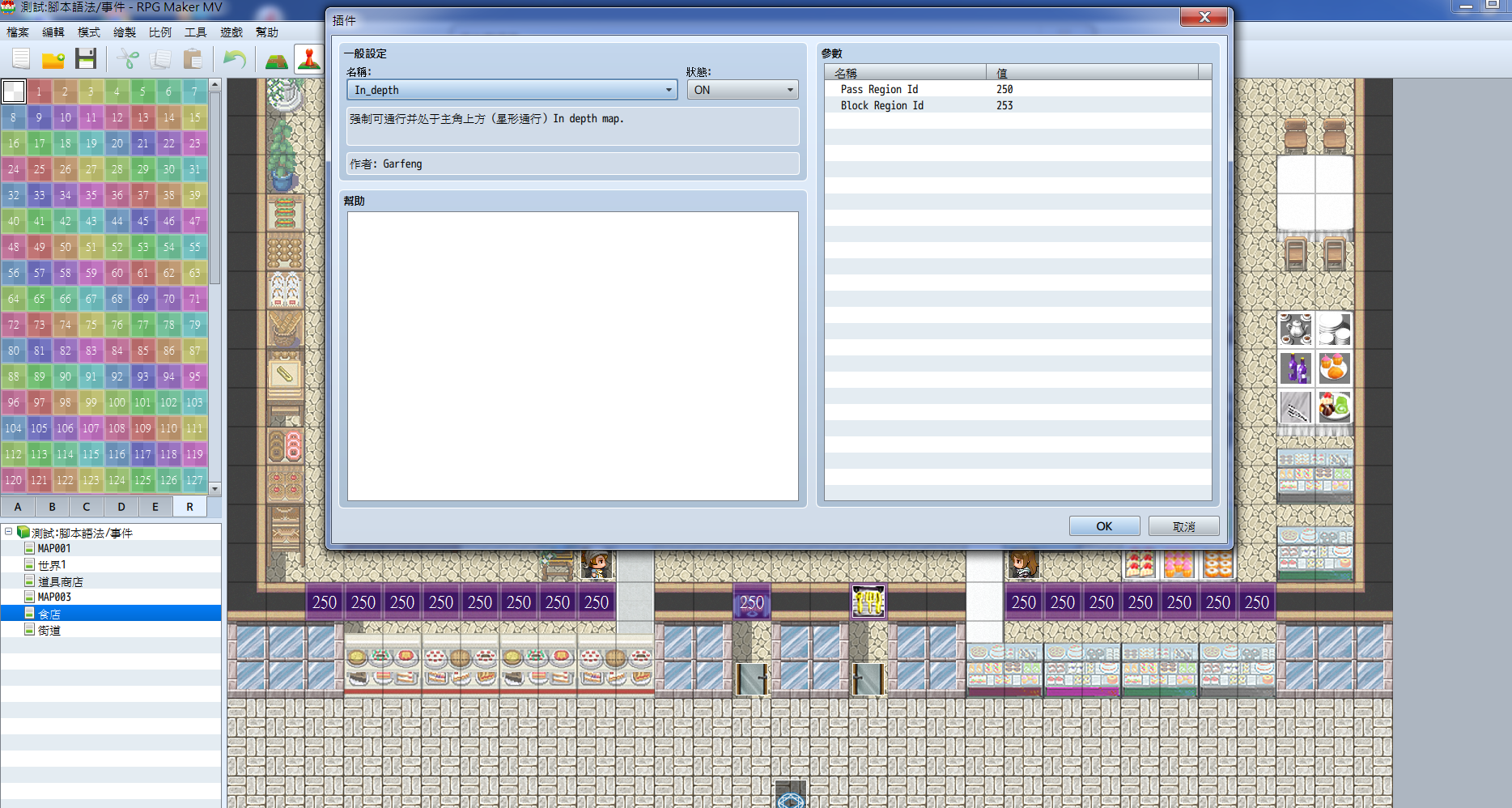Click the Save floppy disk icon
The width and height of the screenshot is (1512, 808).
(x=86, y=59)
